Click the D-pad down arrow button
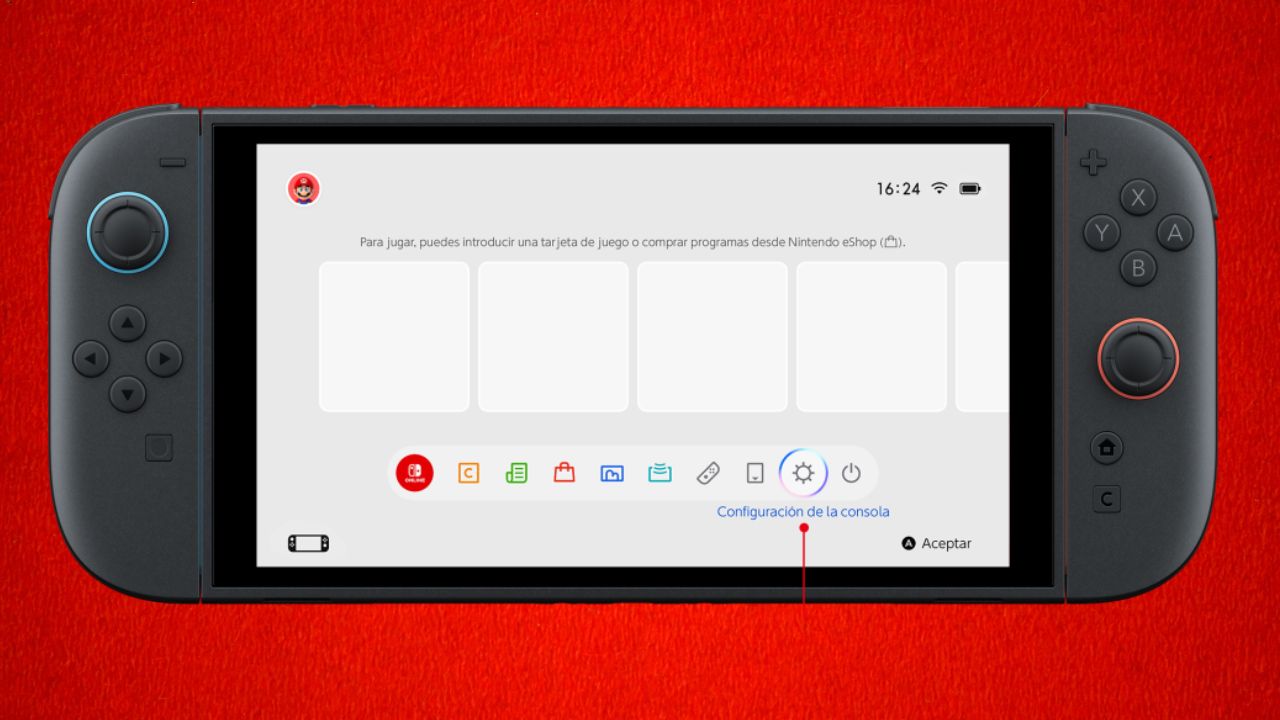 [x=127, y=394]
